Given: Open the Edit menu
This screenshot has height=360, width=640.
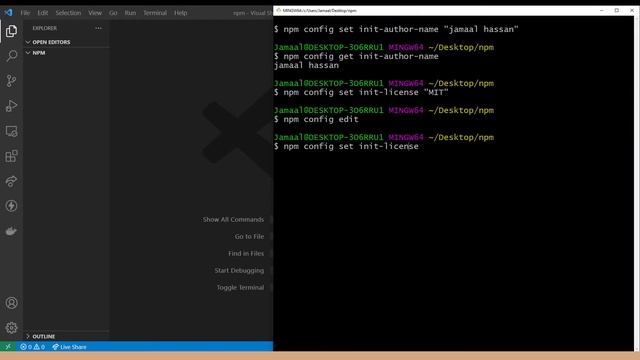Looking at the screenshot, I should (x=43, y=13).
